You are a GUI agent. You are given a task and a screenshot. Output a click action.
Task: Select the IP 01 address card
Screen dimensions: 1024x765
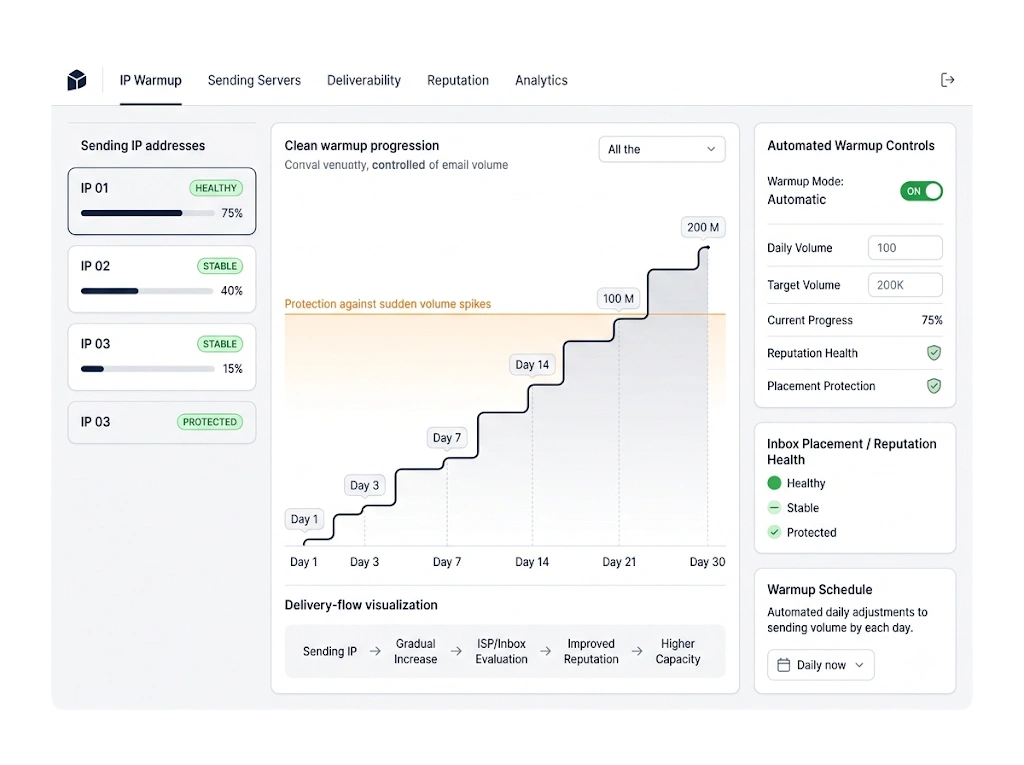pyautogui.click(x=162, y=201)
